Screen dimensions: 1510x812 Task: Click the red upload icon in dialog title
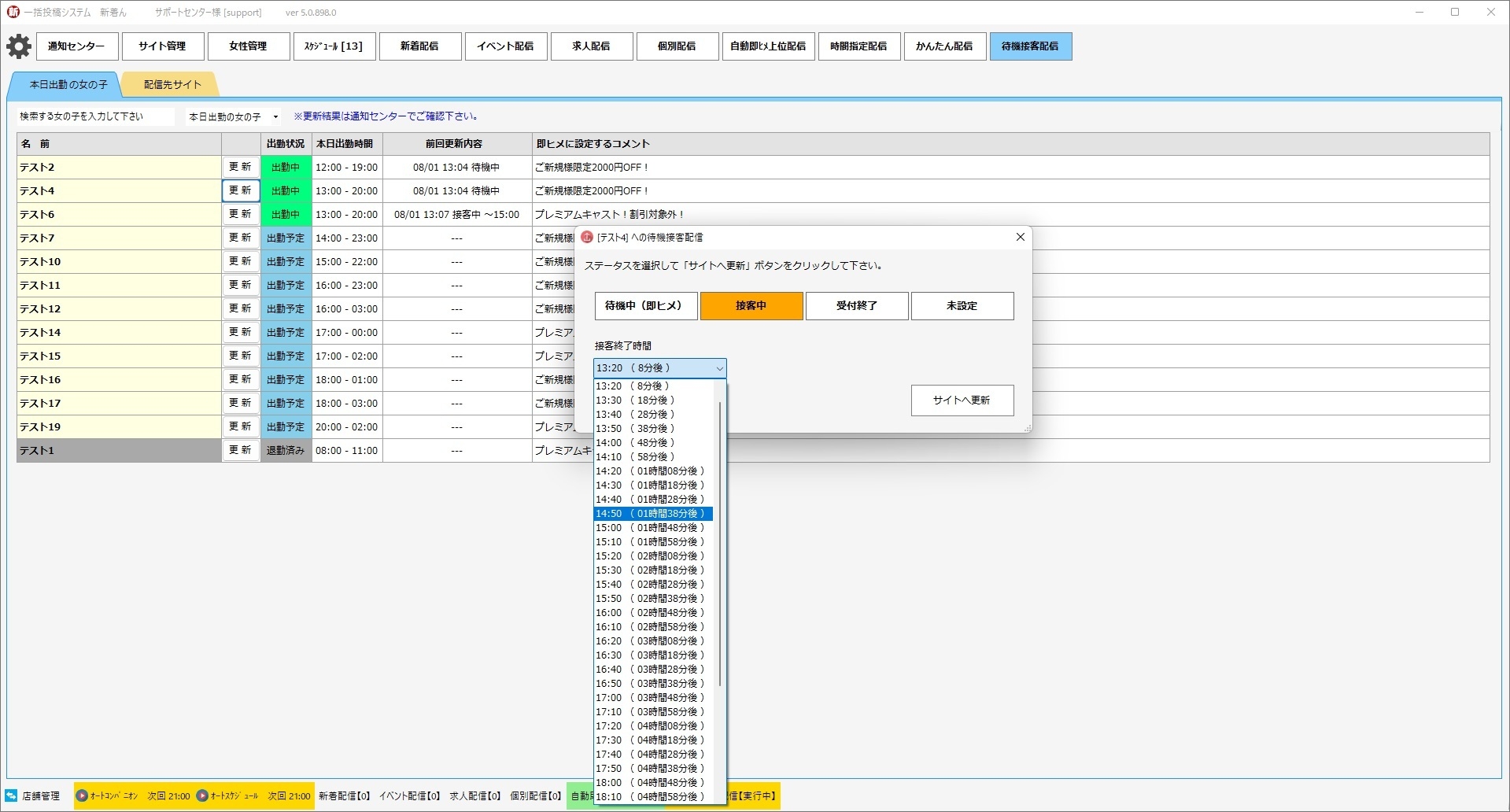[x=587, y=237]
